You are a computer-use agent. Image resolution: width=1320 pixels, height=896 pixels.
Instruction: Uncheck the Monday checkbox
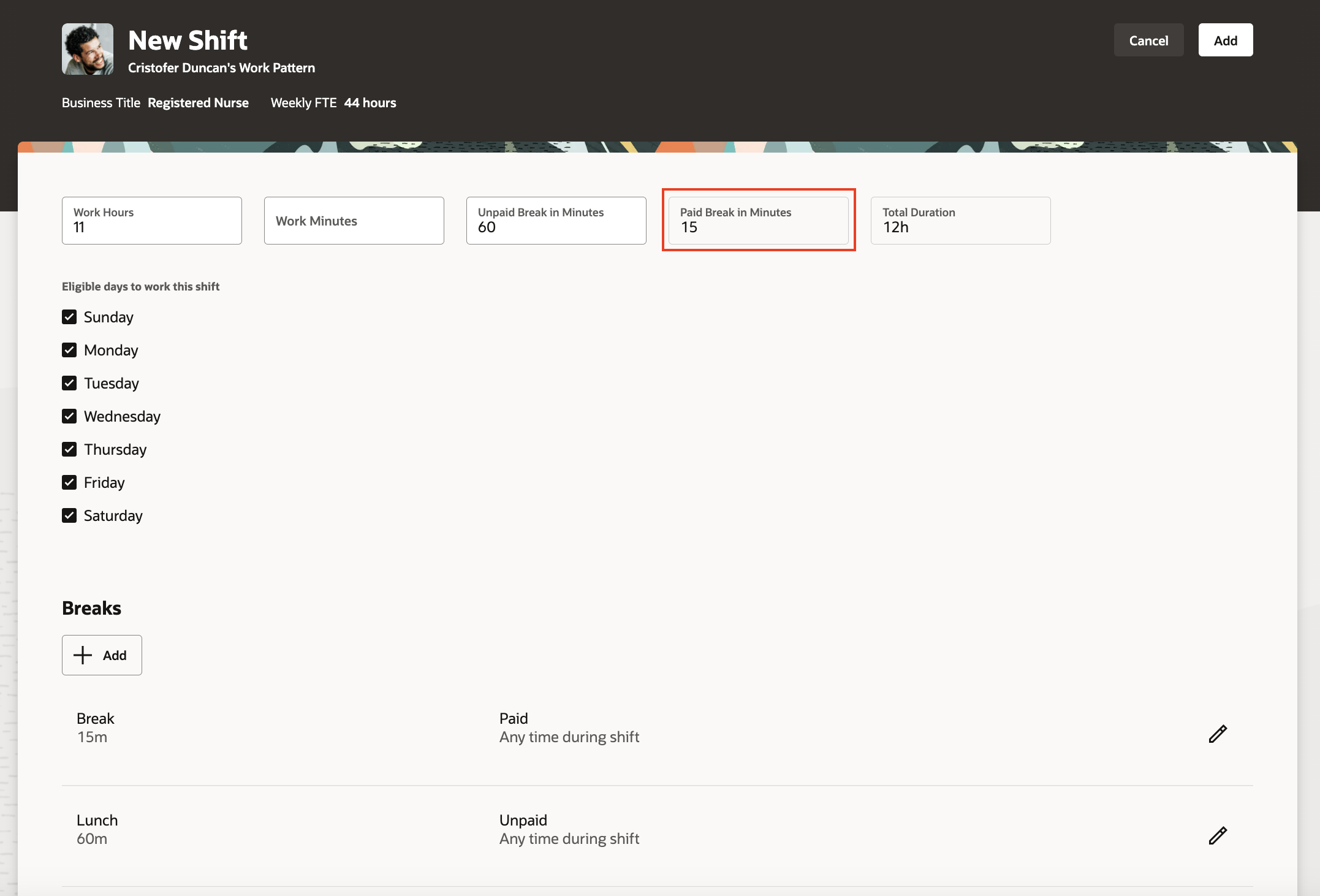click(69, 350)
